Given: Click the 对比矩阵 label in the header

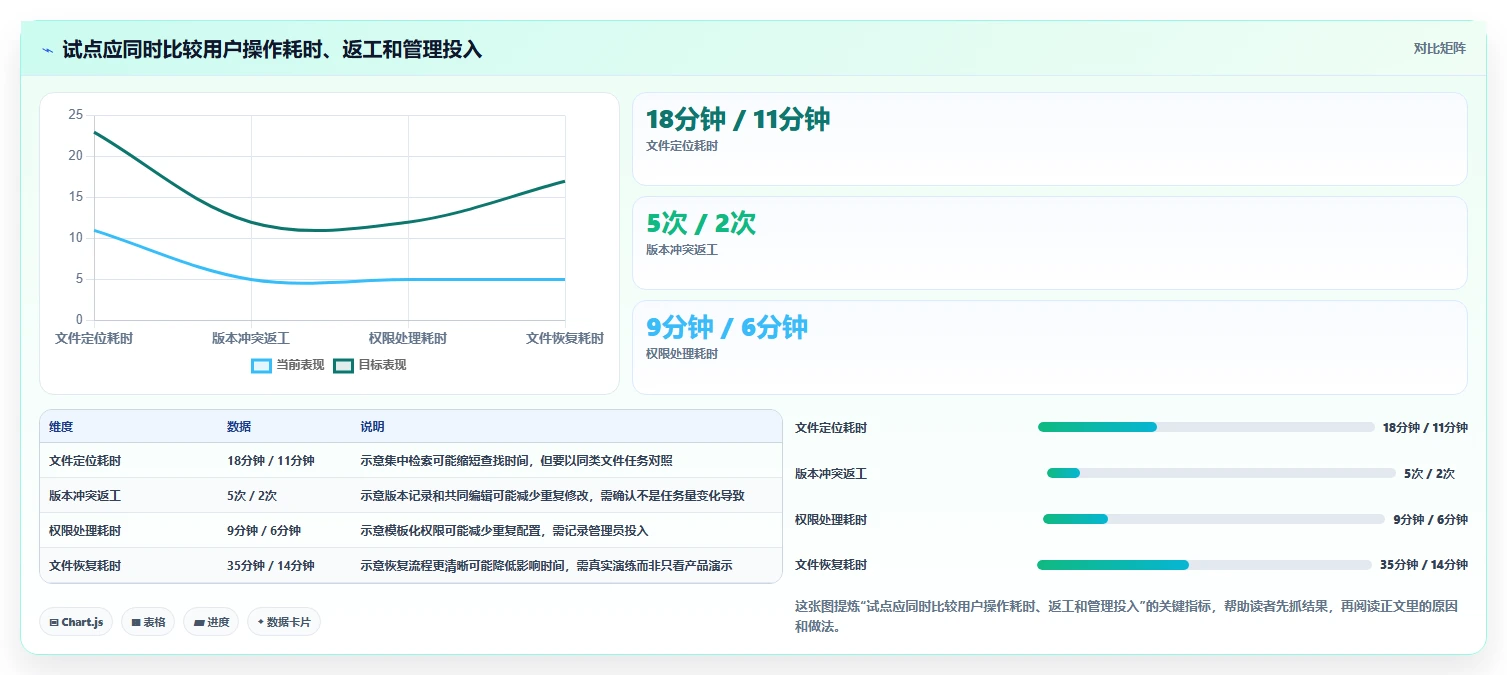Looking at the screenshot, I should click(1439, 48).
